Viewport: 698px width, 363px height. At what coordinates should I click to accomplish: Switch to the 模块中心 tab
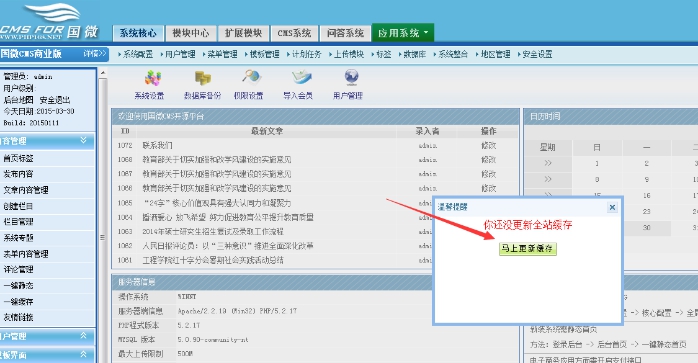click(x=191, y=33)
